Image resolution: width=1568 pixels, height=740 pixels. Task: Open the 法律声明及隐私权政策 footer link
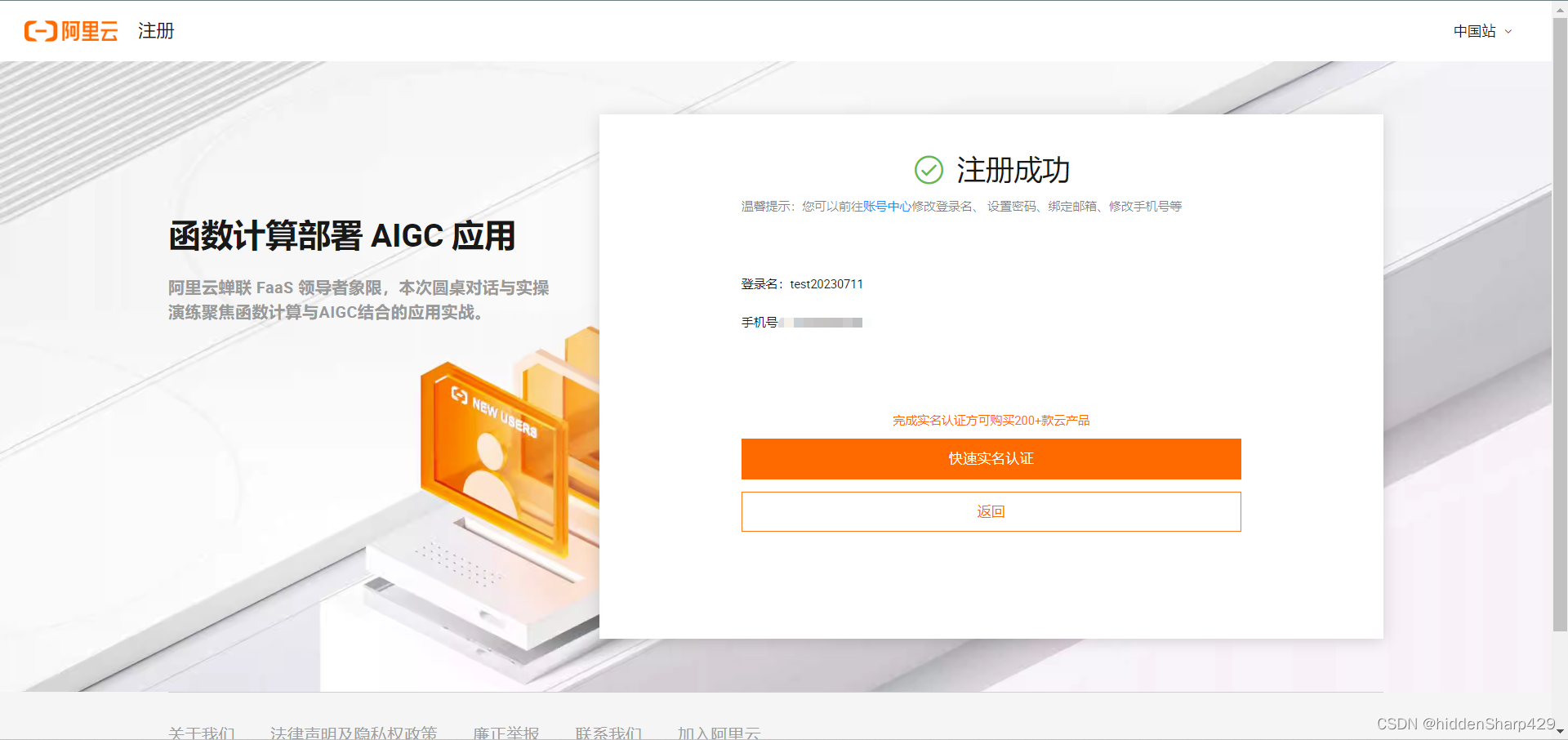pos(354,733)
